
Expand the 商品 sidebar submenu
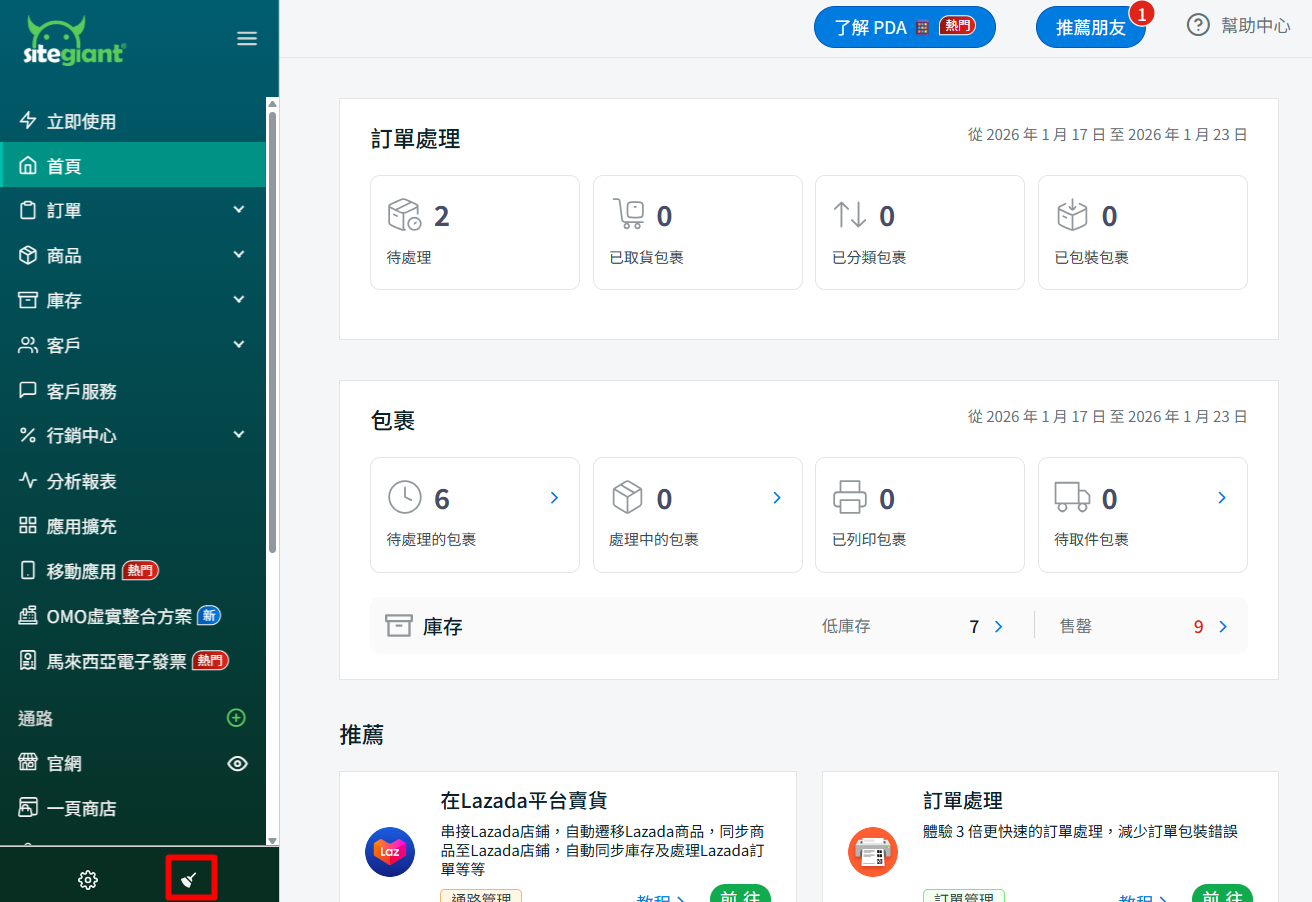[239, 255]
